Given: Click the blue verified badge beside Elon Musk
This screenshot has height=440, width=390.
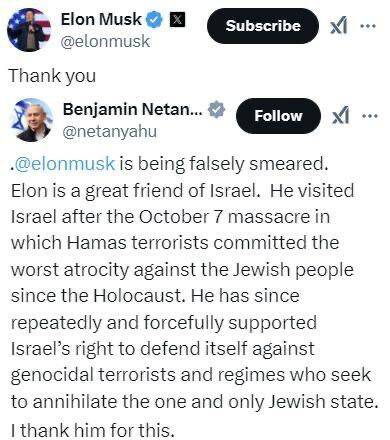Looking at the screenshot, I should (155, 19).
